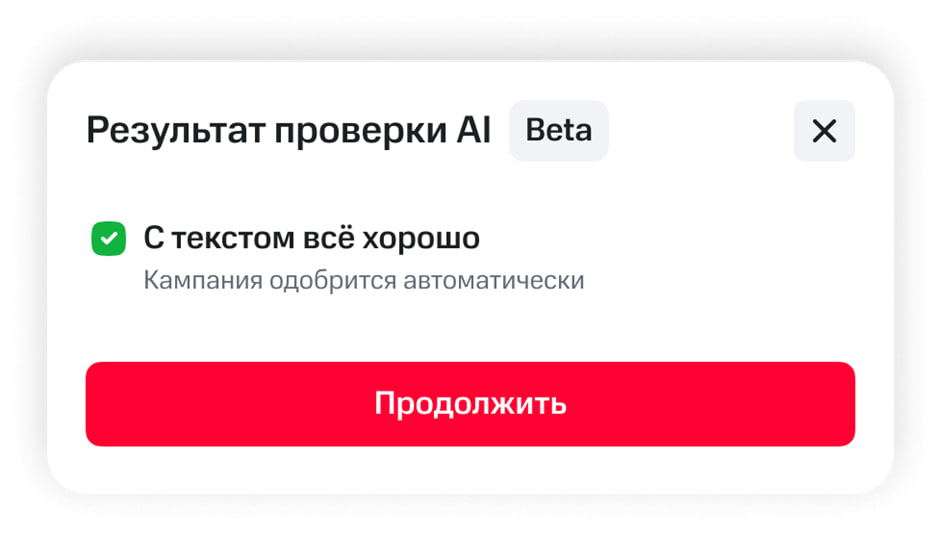Confirm the result with Продолжить
The width and height of the screenshot is (940, 535).
pyautogui.click(x=470, y=404)
